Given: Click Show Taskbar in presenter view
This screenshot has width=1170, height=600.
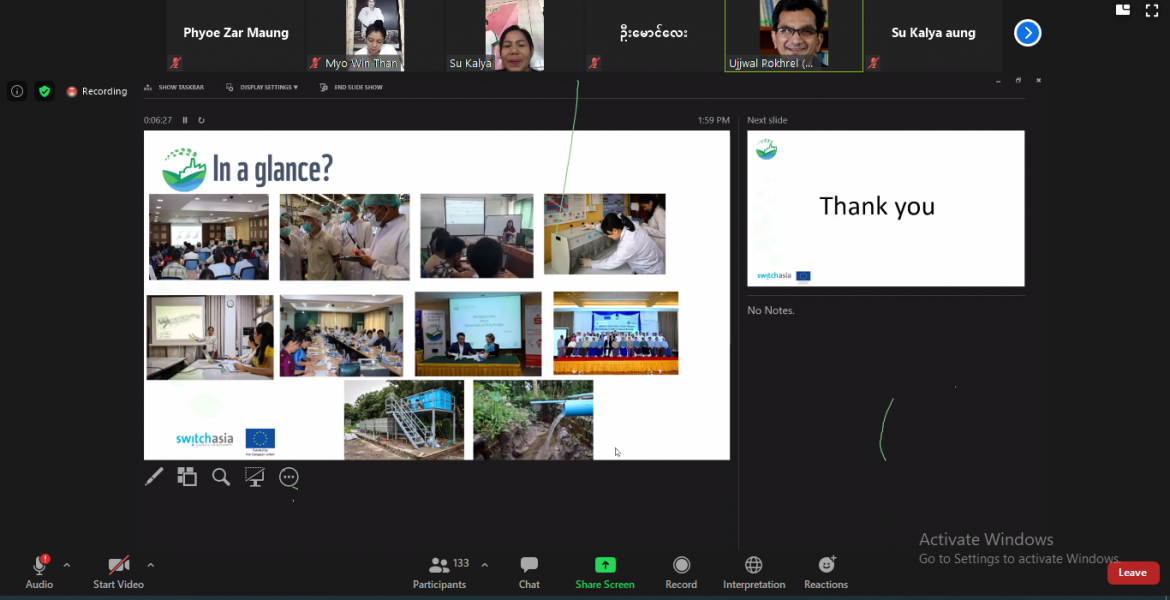Looking at the screenshot, I should (174, 87).
